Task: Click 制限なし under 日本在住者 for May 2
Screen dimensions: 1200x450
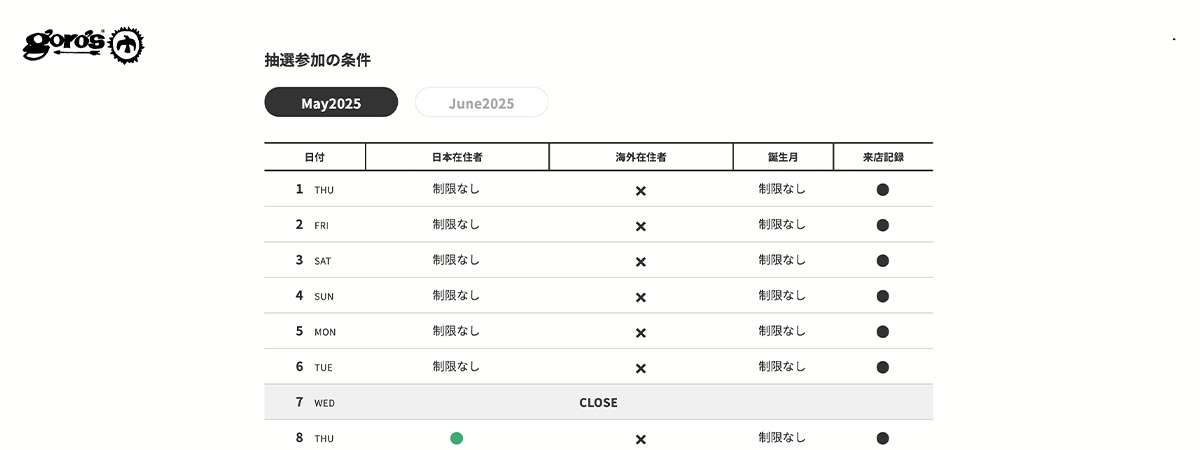Action: pyautogui.click(x=456, y=224)
